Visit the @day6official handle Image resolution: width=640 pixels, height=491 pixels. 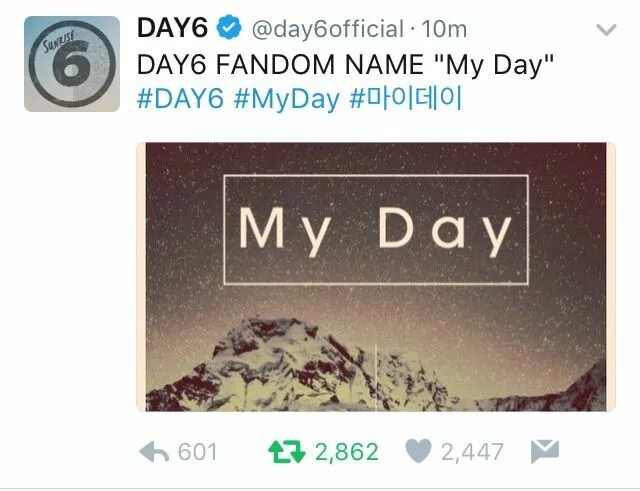coord(328,29)
